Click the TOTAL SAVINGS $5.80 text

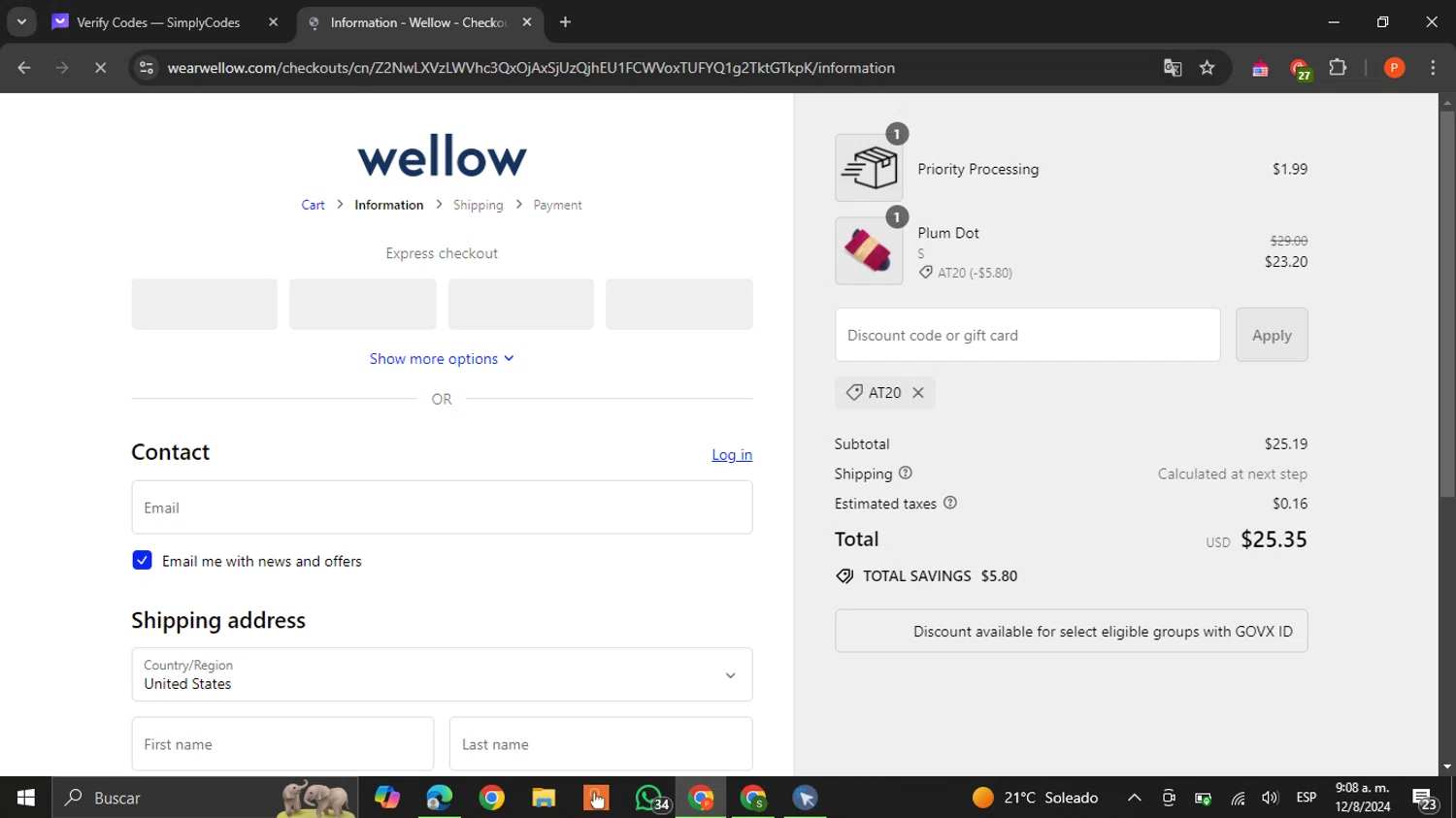click(x=940, y=576)
